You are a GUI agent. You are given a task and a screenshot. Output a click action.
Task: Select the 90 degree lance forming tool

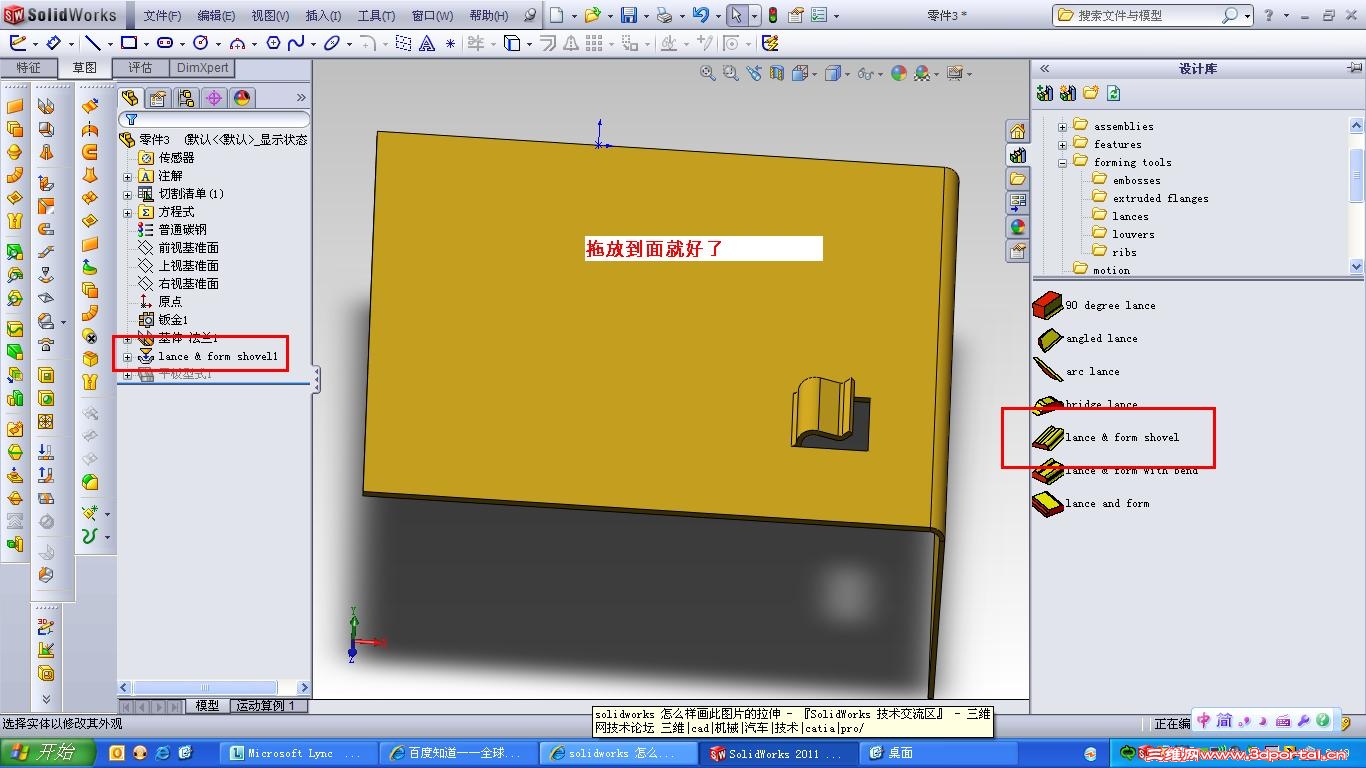click(x=1095, y=305)
